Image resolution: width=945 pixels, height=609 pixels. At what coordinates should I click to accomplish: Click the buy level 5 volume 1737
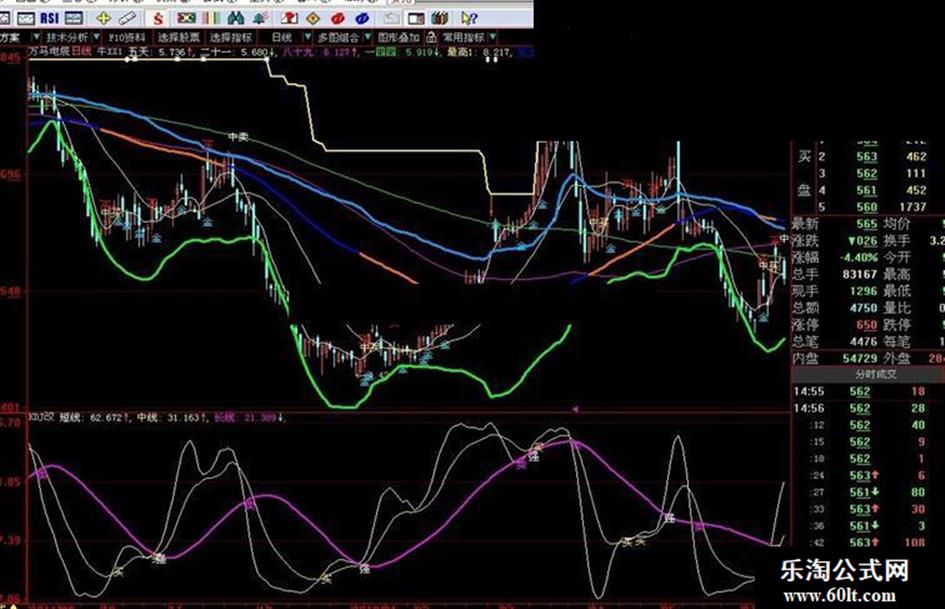coord(912,207)
